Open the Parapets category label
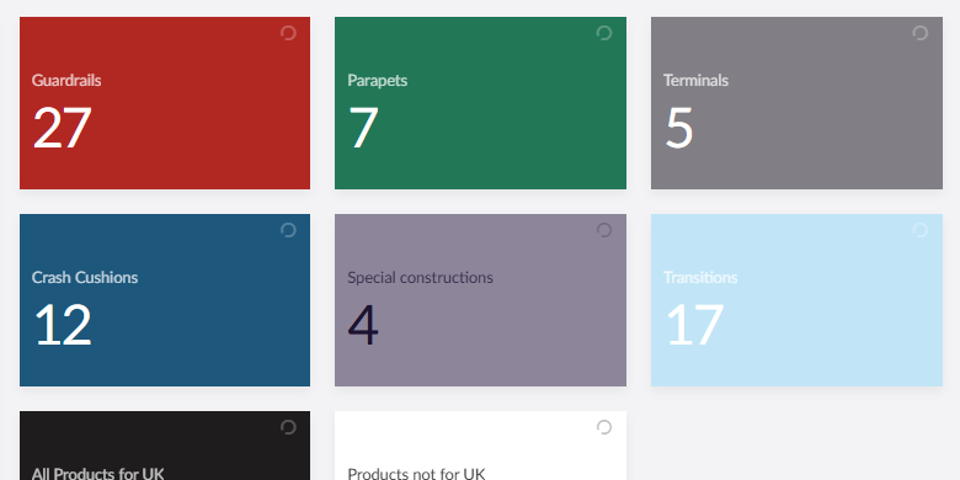This screenshot has width=960, height=480. [377, 80]
